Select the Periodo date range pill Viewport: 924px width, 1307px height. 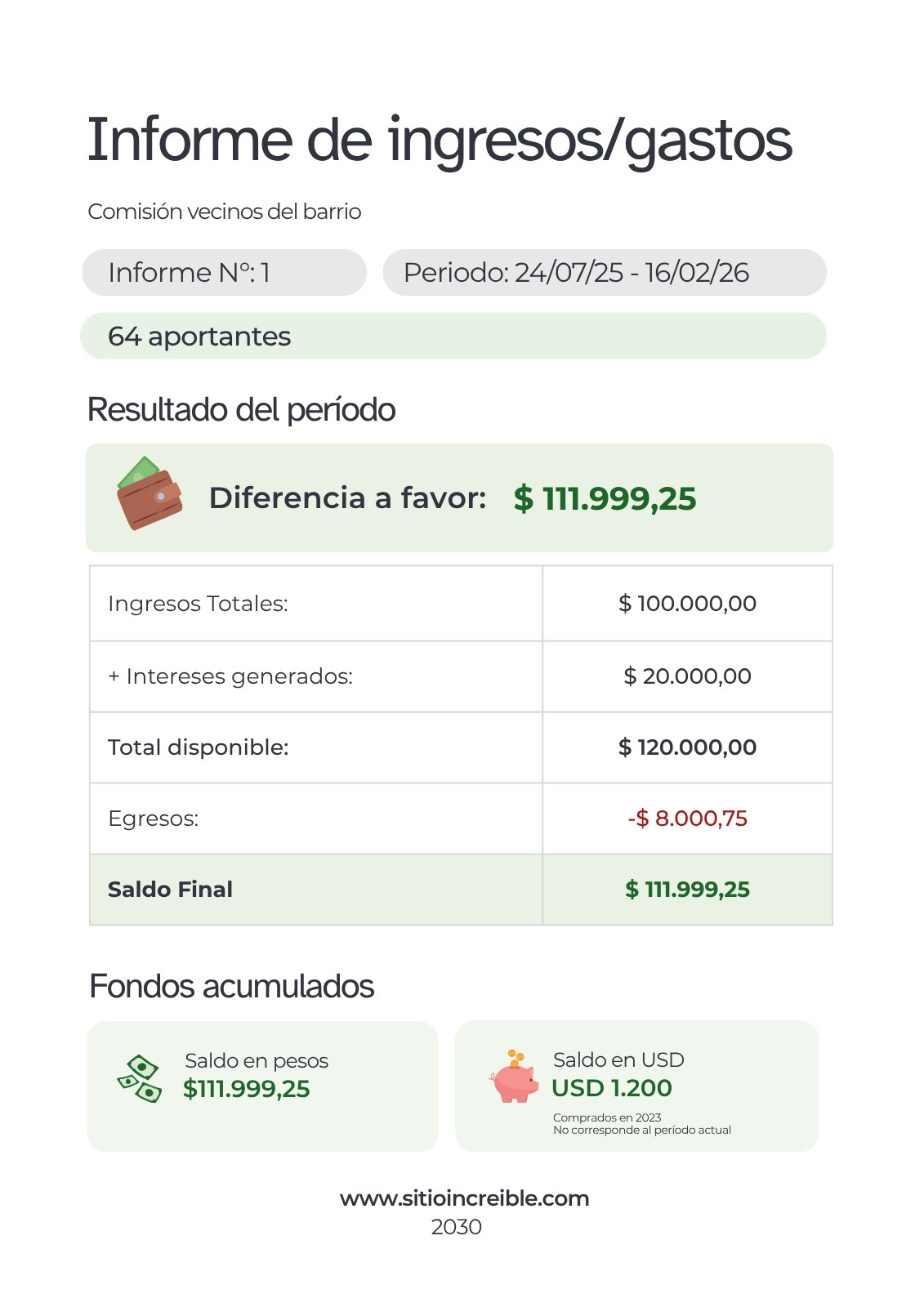coord(604,272)
